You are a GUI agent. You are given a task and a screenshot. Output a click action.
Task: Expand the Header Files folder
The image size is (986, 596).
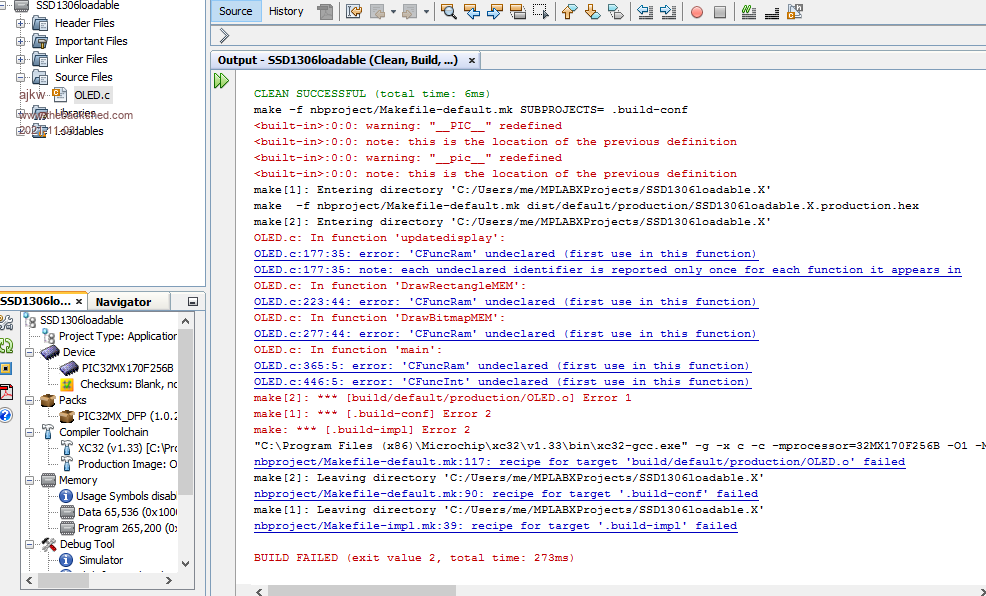21,23
